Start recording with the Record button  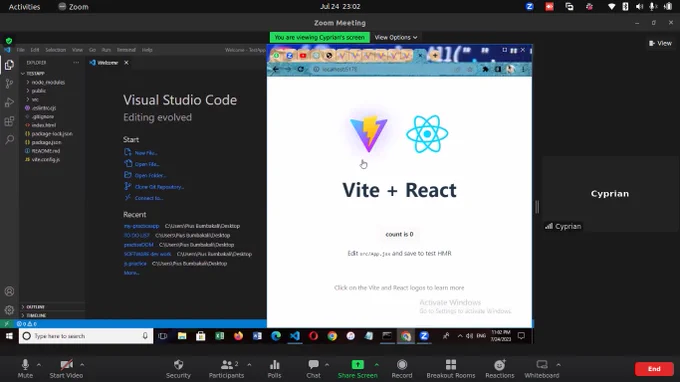point(402,369)
